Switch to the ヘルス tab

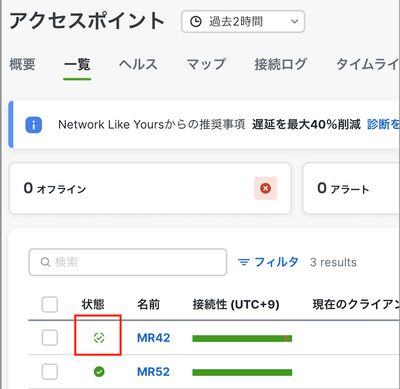click(138, 64)
